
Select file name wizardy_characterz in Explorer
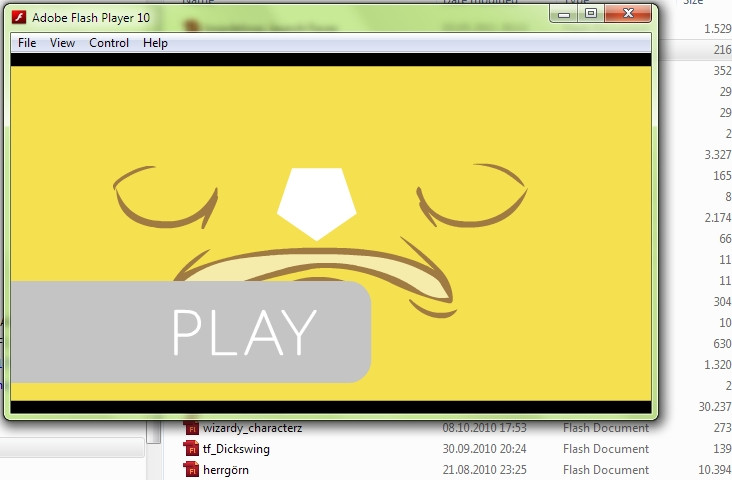click(x=252, y=428)
